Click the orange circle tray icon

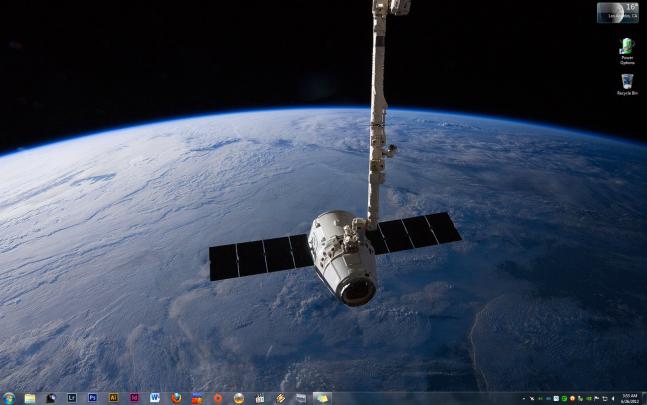point(572,398)
